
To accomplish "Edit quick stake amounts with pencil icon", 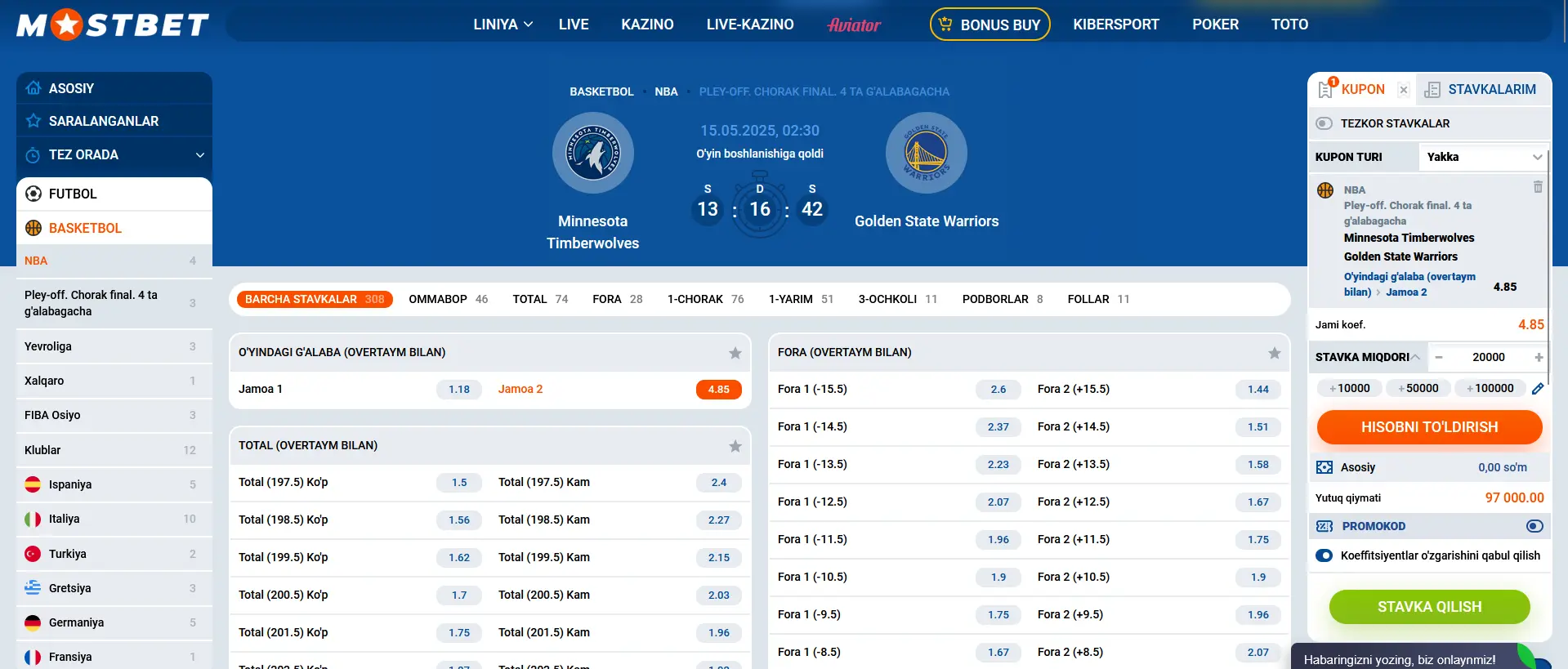I will click(x=1538, y=389).
